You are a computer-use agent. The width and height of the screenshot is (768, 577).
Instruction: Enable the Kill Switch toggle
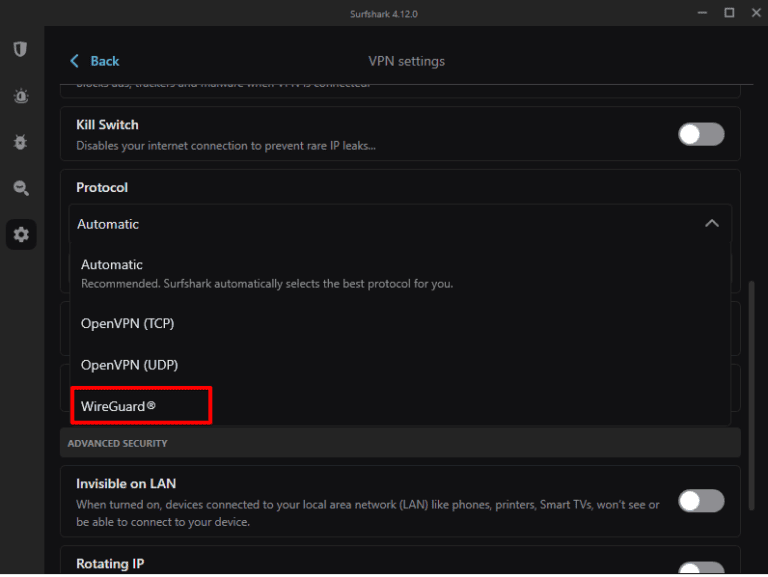(701, 134)
